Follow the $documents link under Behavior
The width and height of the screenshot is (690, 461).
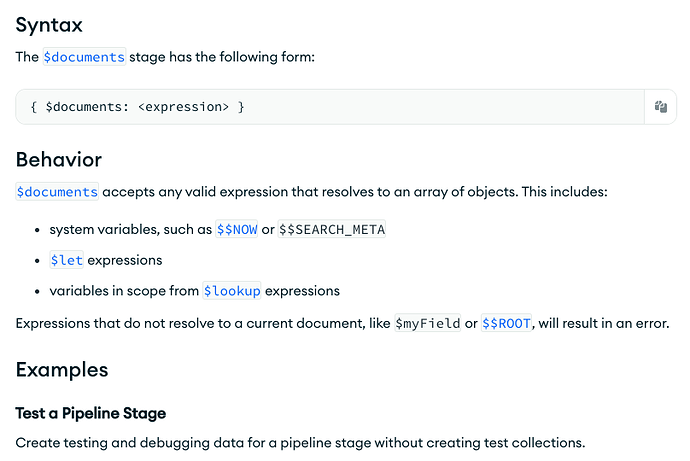[57, 192]
